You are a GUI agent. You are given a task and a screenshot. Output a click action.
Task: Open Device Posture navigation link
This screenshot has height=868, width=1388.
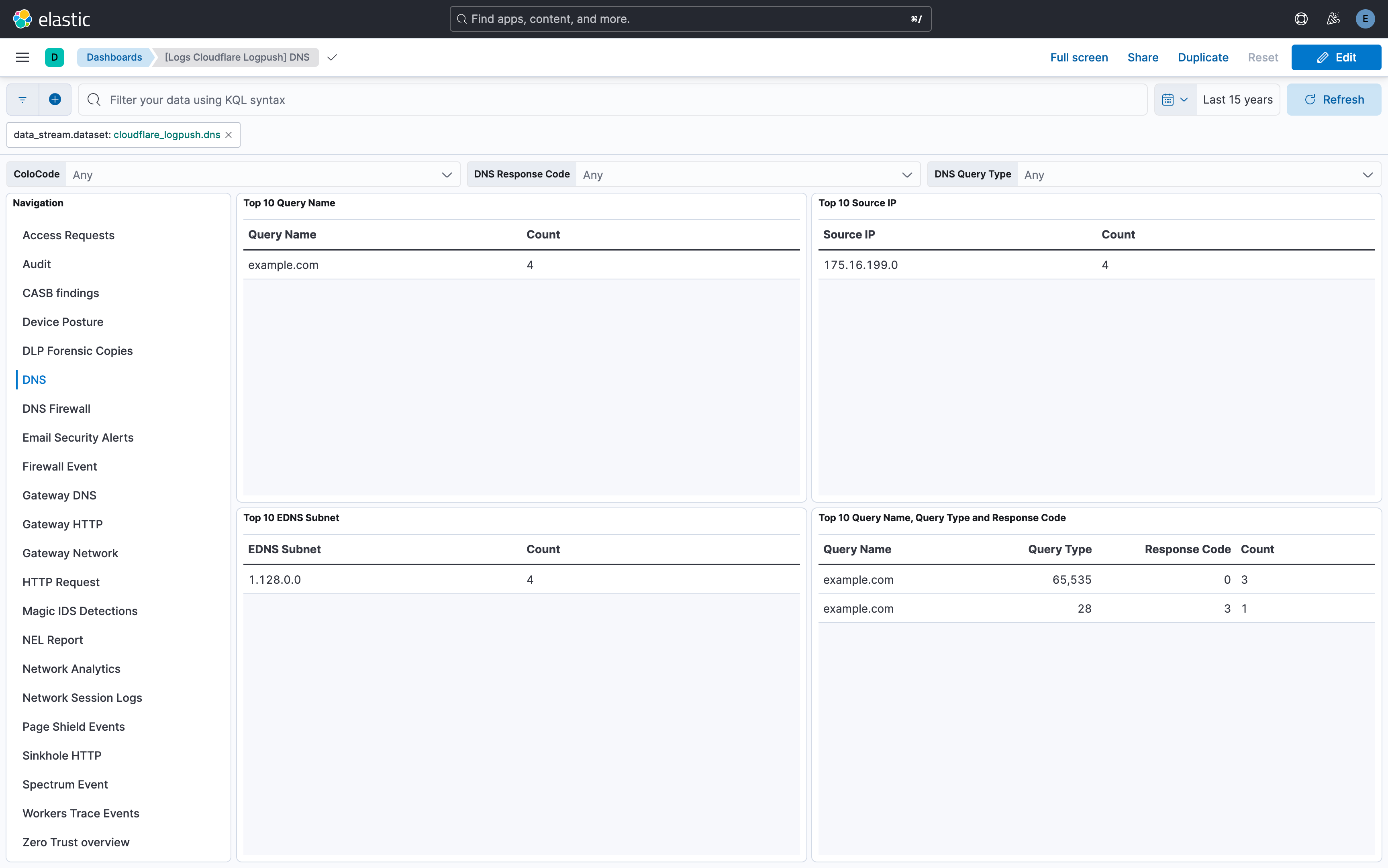63,322
